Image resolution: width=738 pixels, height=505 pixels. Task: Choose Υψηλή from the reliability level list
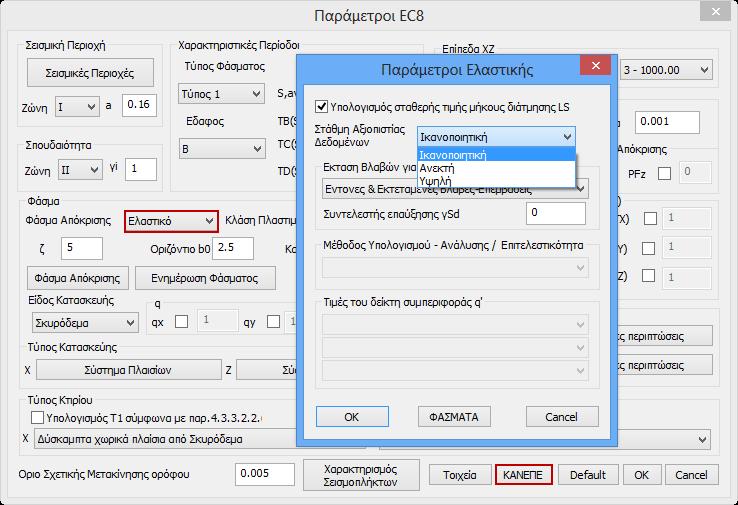click(x=497, y=181)
